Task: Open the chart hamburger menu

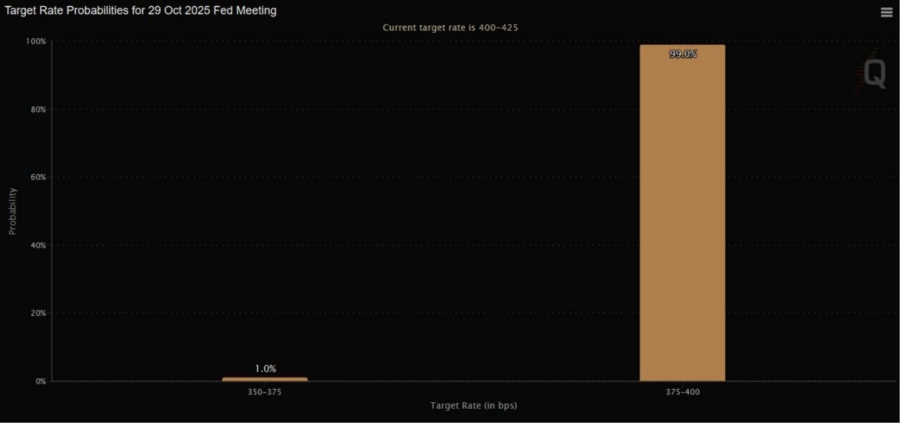Action: click(886, 13)
